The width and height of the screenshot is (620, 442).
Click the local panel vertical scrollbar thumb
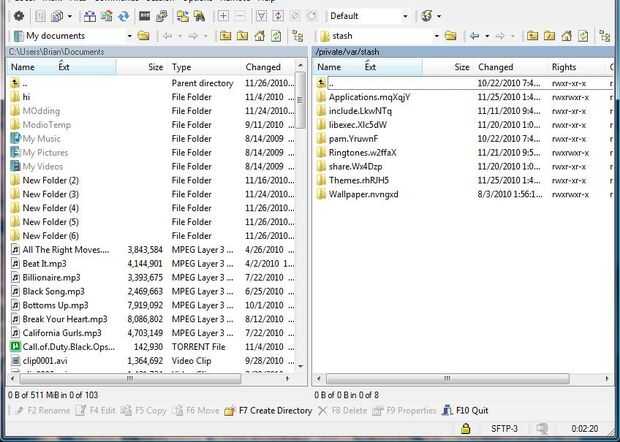coord(300,100)
